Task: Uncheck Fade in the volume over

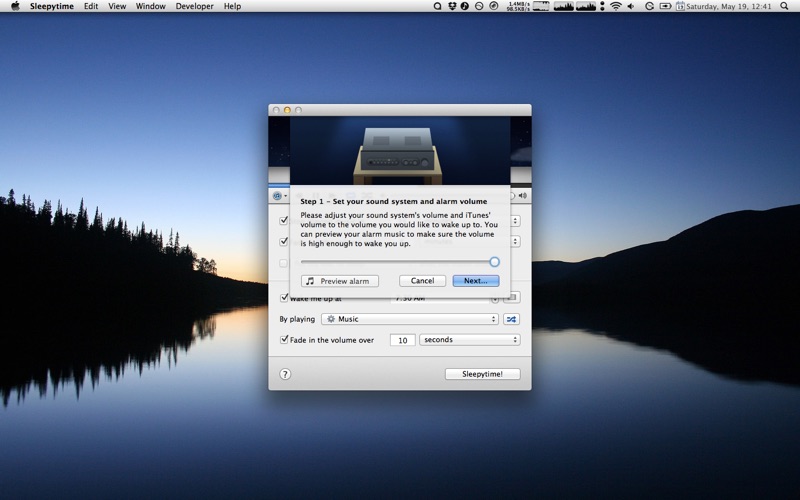Action: click(284, 339)
